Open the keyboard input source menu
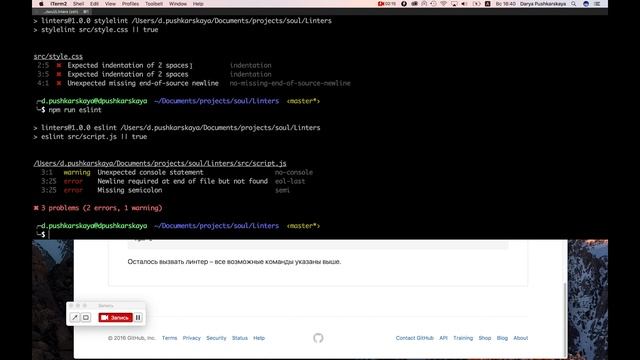Image resolution: width=640 pixels, height=360 pixels. (487, 4)
